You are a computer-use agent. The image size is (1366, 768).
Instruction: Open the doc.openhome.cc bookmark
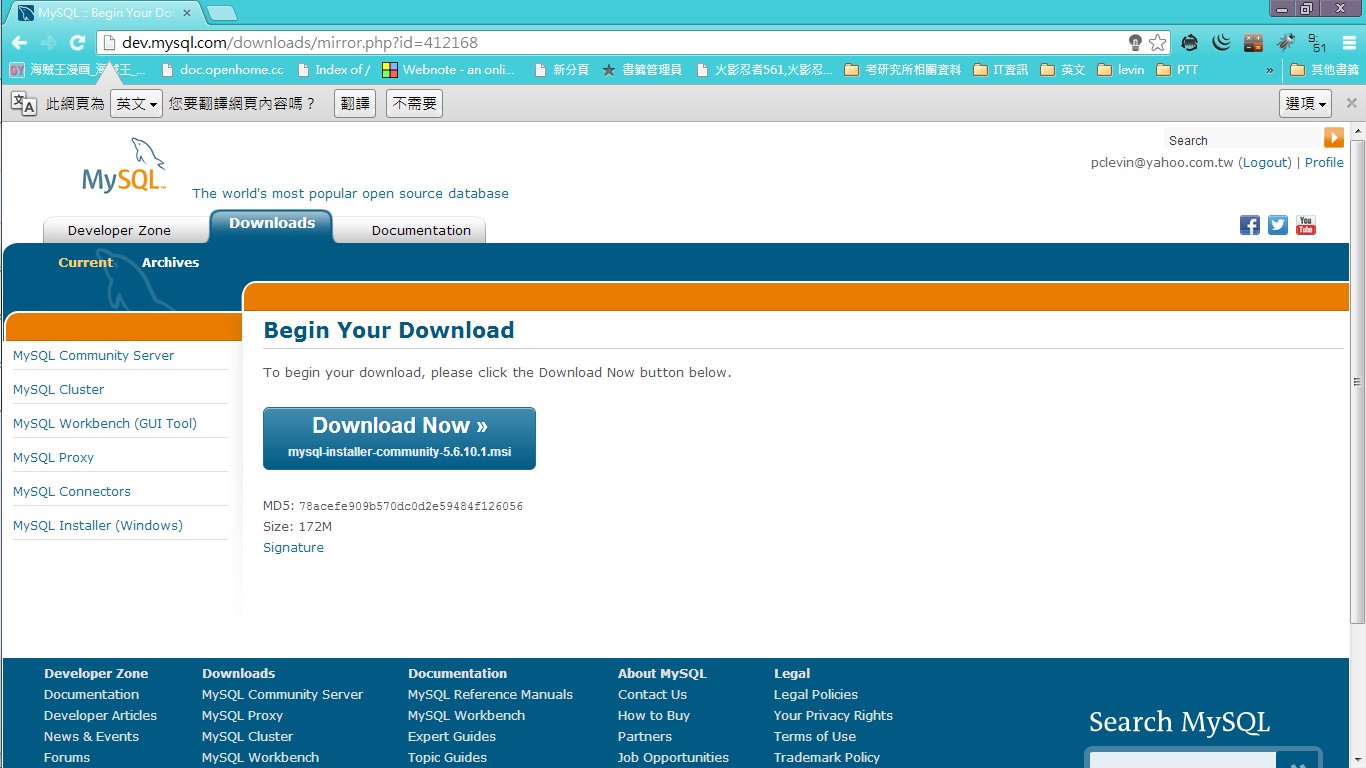(222, 70)
